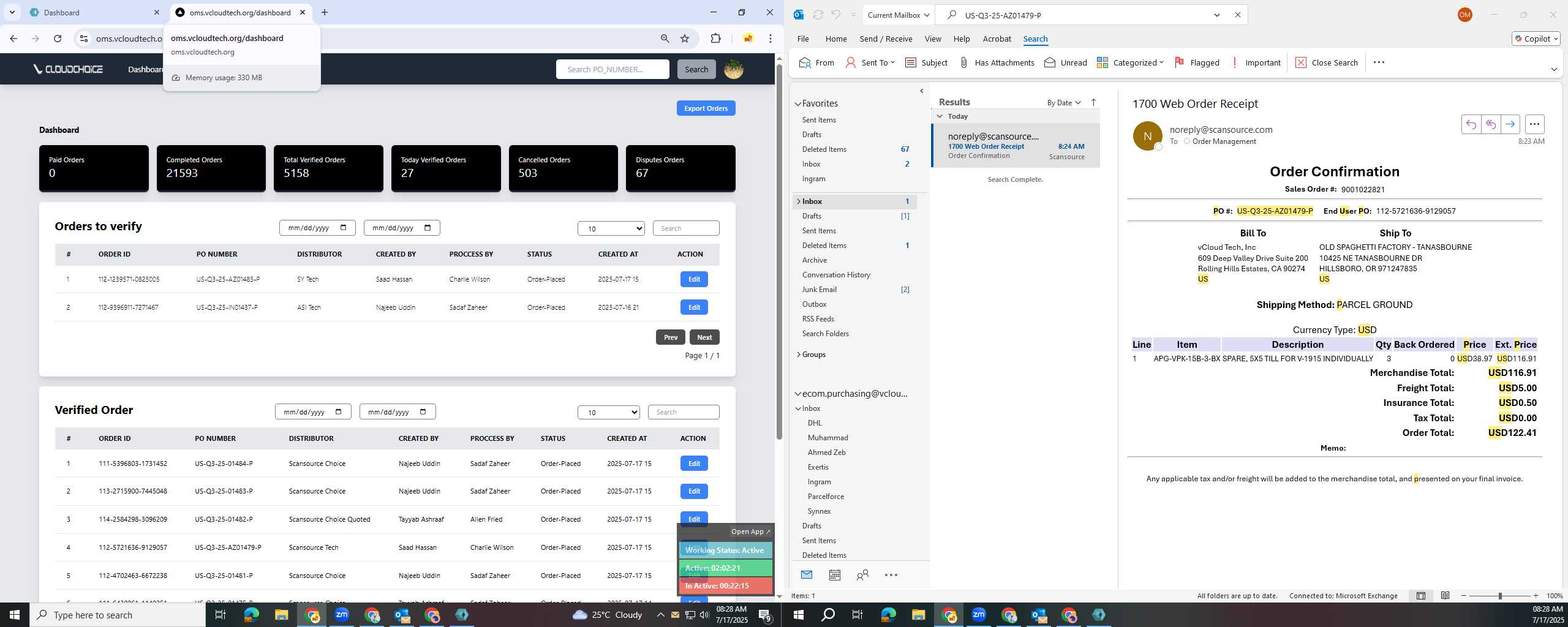
Task: Open Outlook Calendar view icon
Action: (834, 575)
